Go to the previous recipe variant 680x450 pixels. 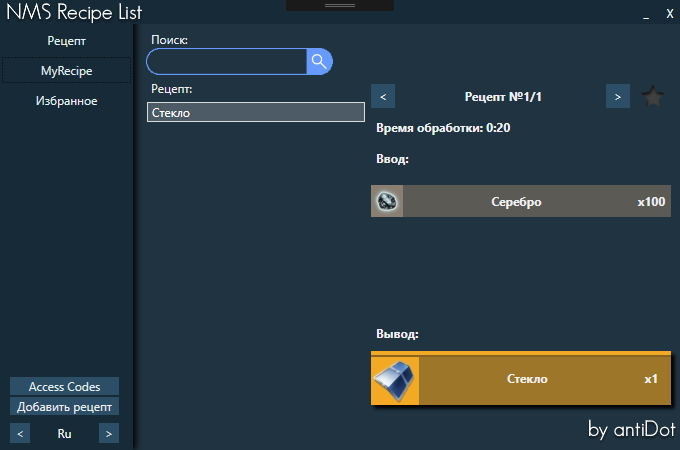point(383,96)
